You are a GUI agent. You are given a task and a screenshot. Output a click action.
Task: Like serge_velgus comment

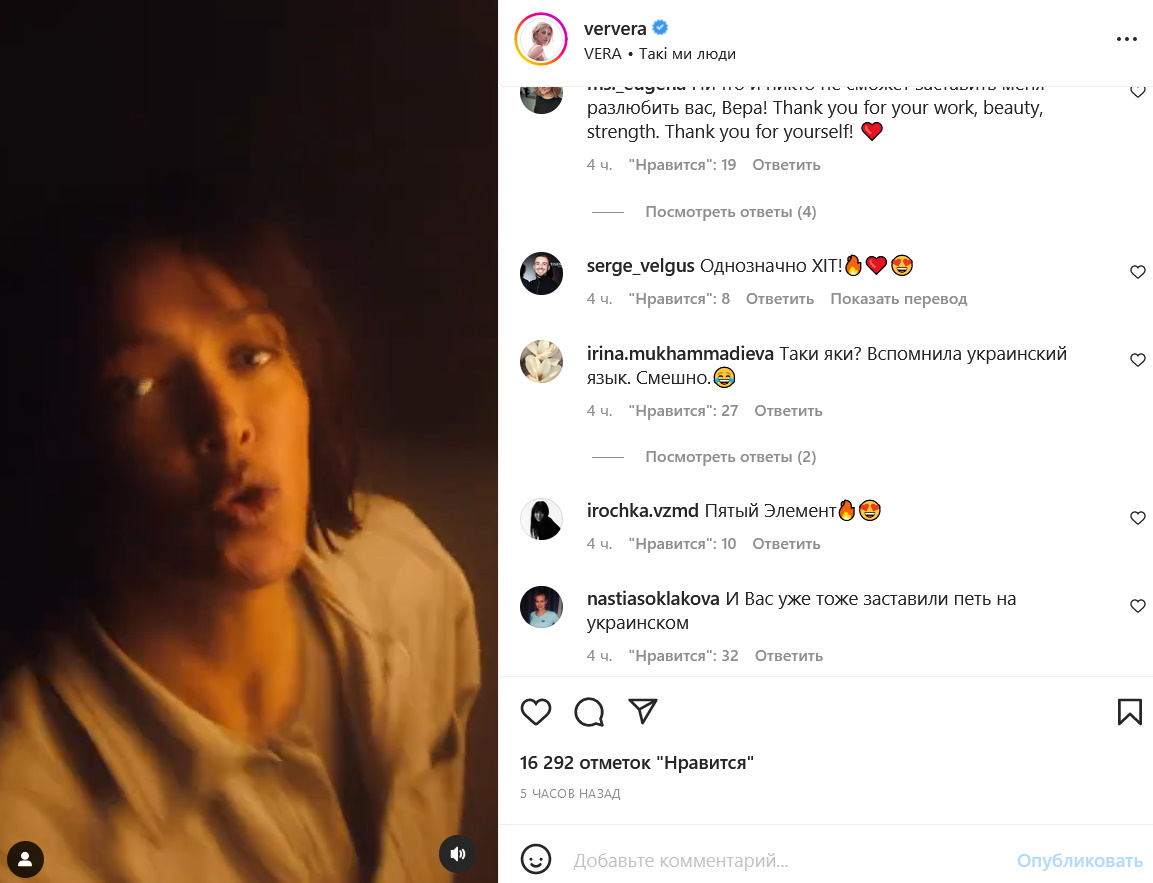1138,272
